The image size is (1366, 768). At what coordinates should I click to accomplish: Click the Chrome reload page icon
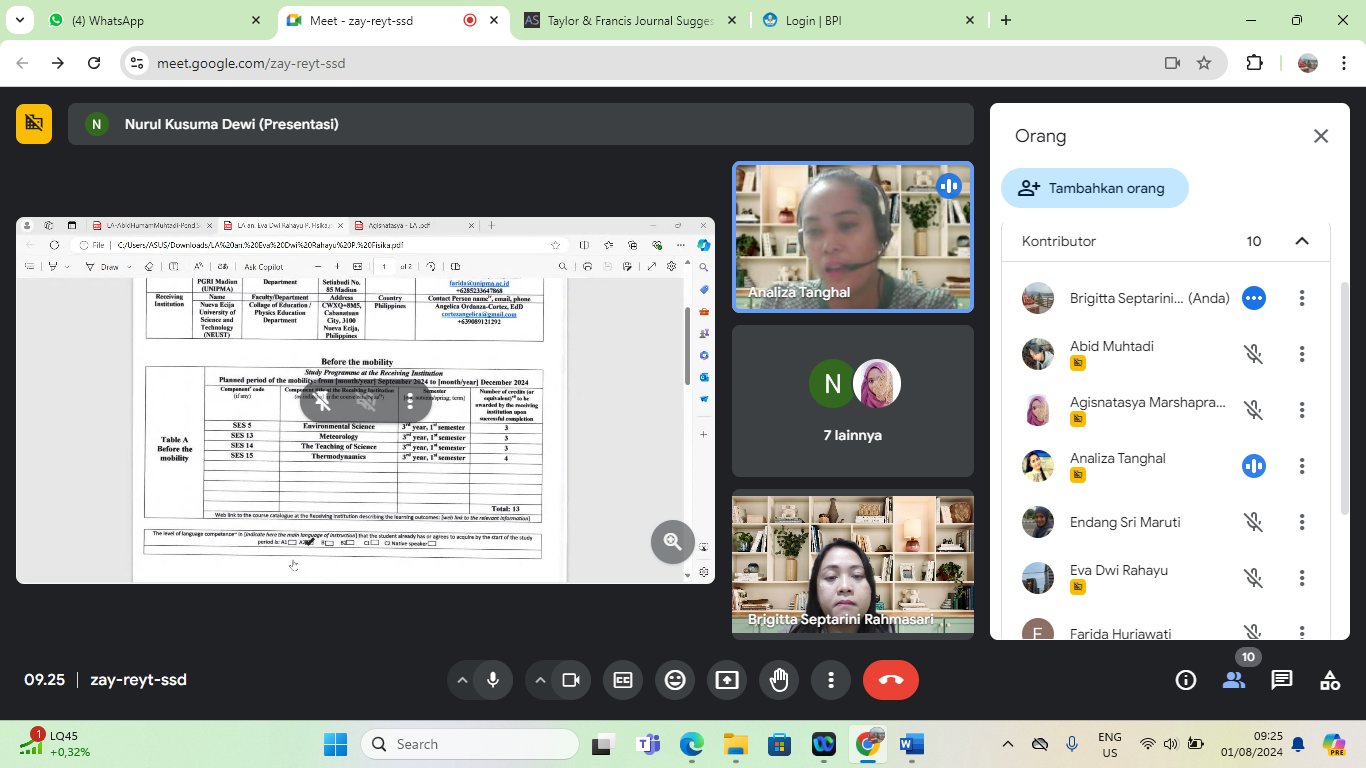point(94,63)
